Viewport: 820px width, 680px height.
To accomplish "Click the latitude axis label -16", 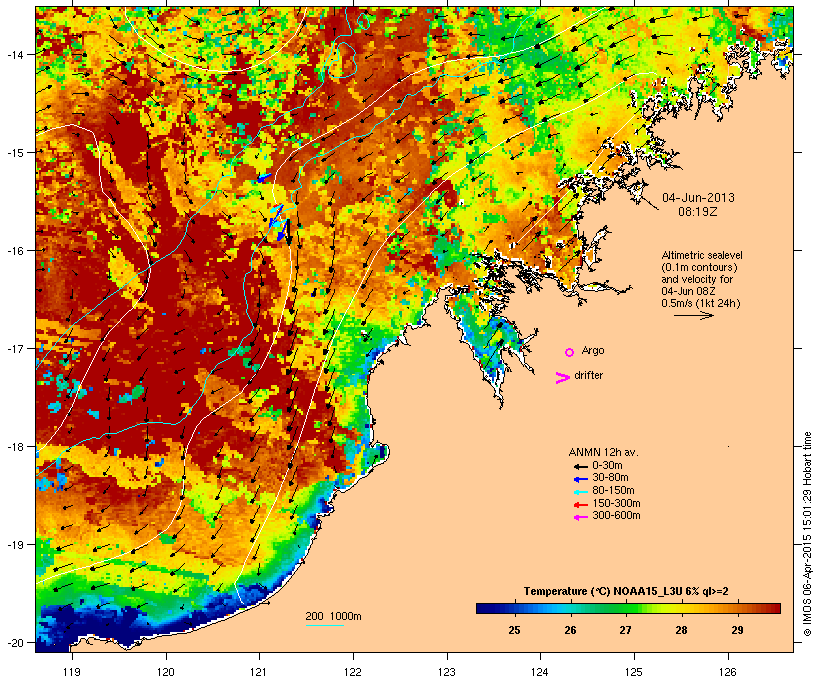I will [14, 251].
